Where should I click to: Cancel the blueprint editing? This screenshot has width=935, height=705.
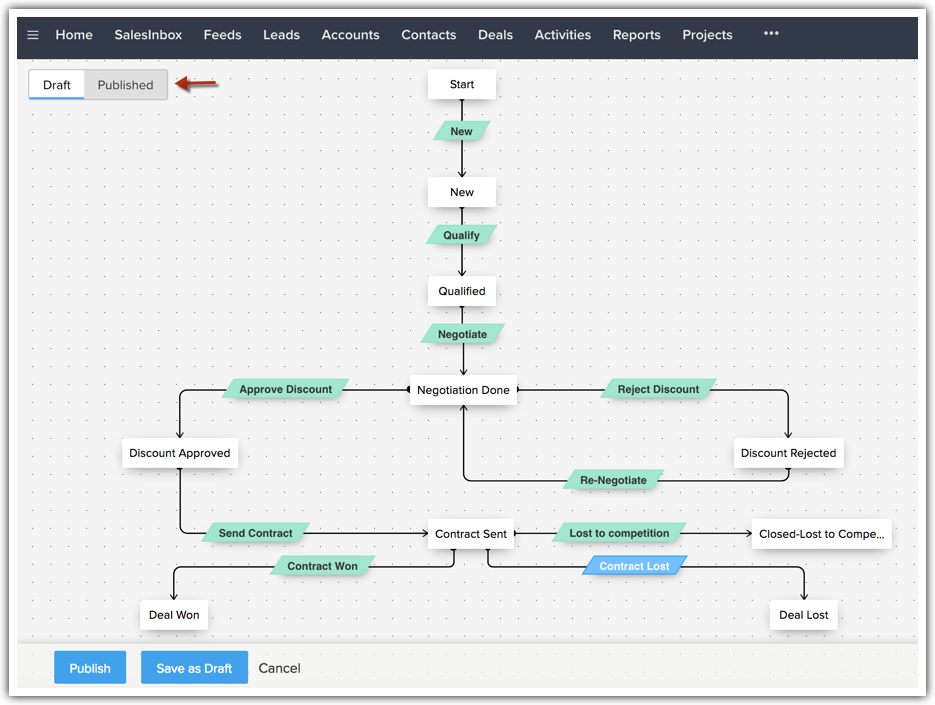279,668
